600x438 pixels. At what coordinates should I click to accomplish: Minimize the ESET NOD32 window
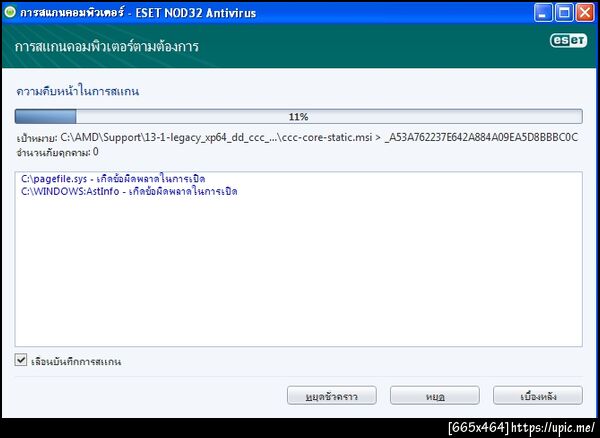[543, 13]
